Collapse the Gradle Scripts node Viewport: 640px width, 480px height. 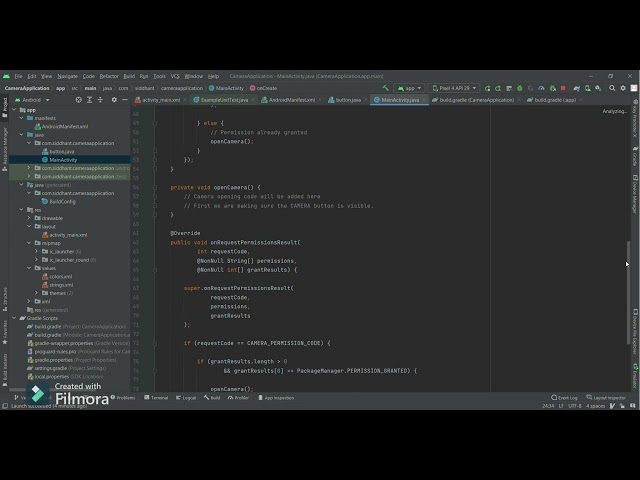point(15,318)
